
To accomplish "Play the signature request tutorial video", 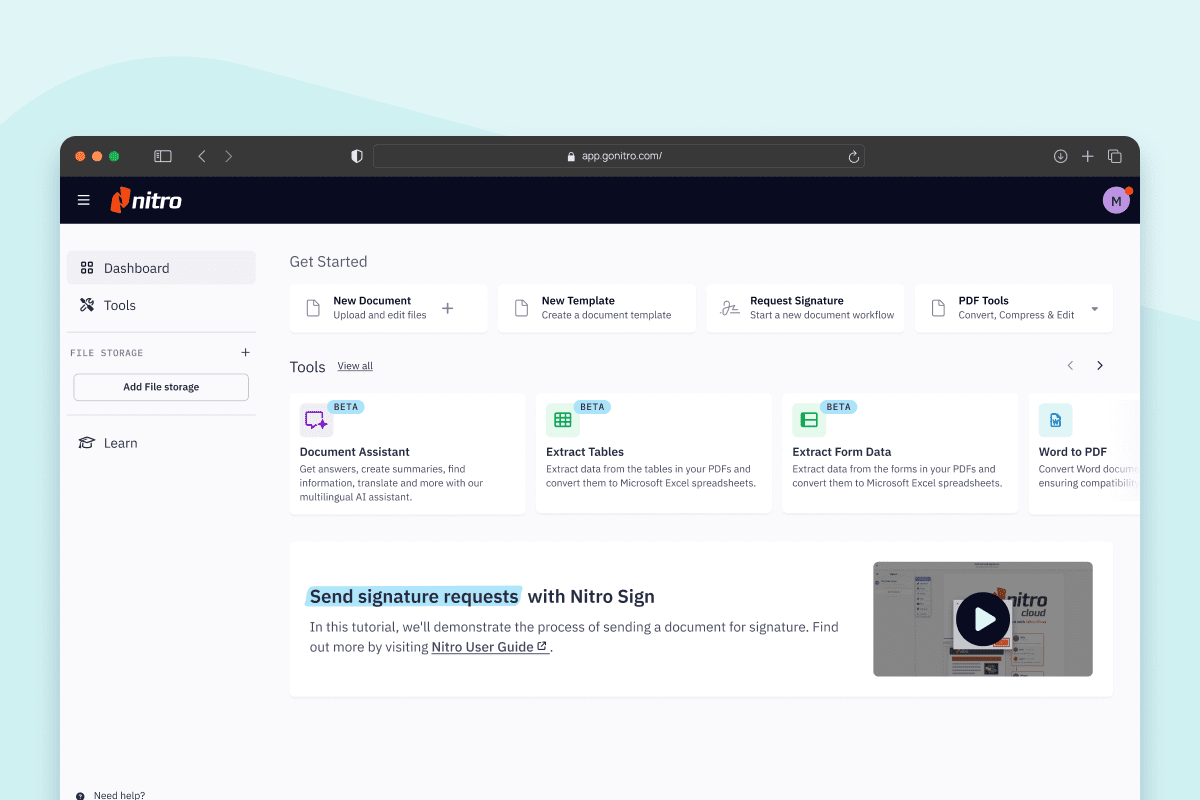I will tap(983, 619).
